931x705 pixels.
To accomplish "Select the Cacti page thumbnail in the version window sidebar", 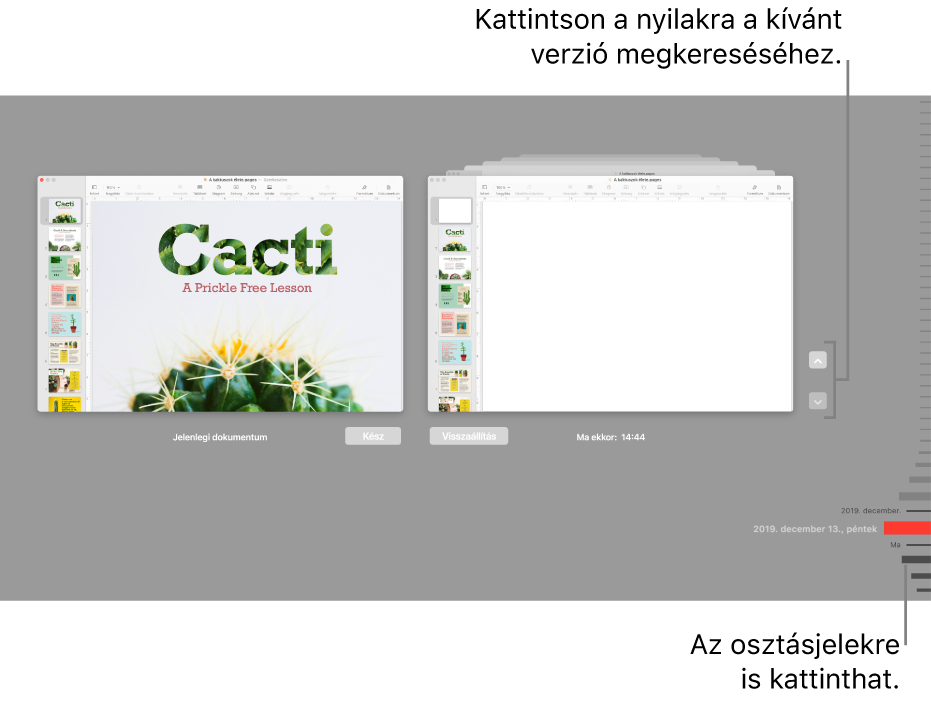I will click(x=455, y=239).
